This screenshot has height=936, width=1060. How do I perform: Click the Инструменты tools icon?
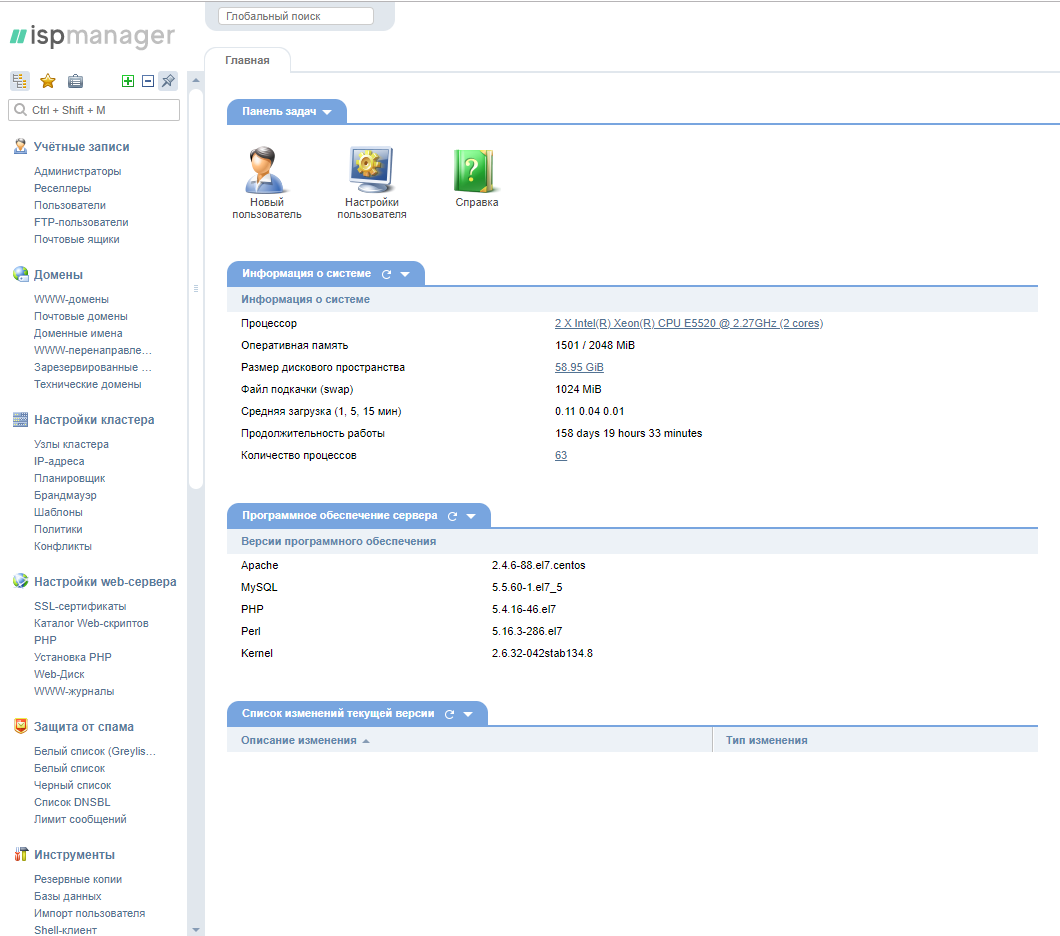click(20, 854)
